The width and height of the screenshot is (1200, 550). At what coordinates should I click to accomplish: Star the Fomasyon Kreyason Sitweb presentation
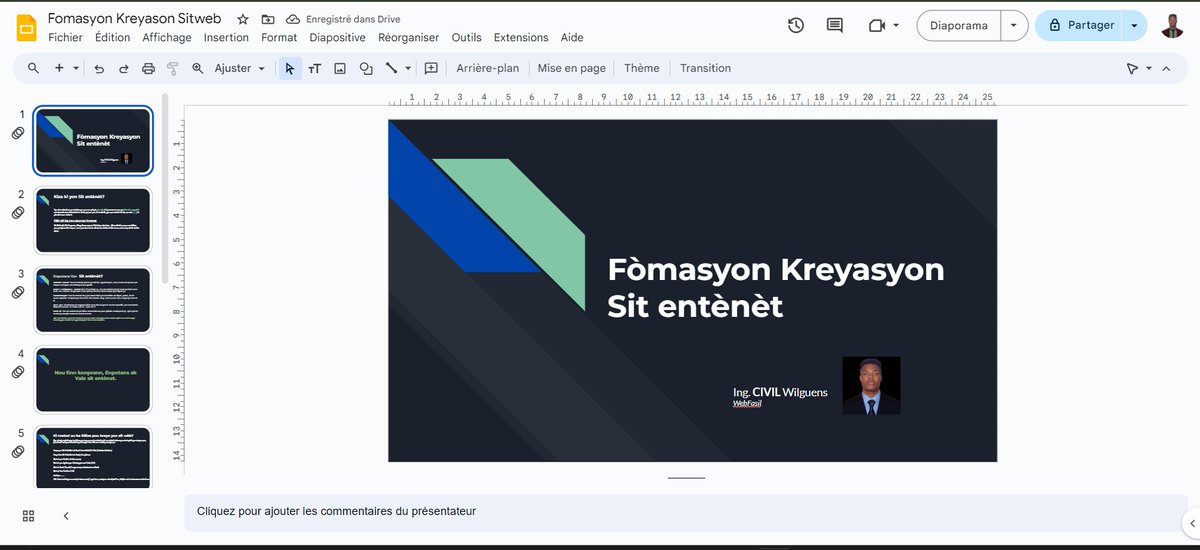tap(243, 19)
